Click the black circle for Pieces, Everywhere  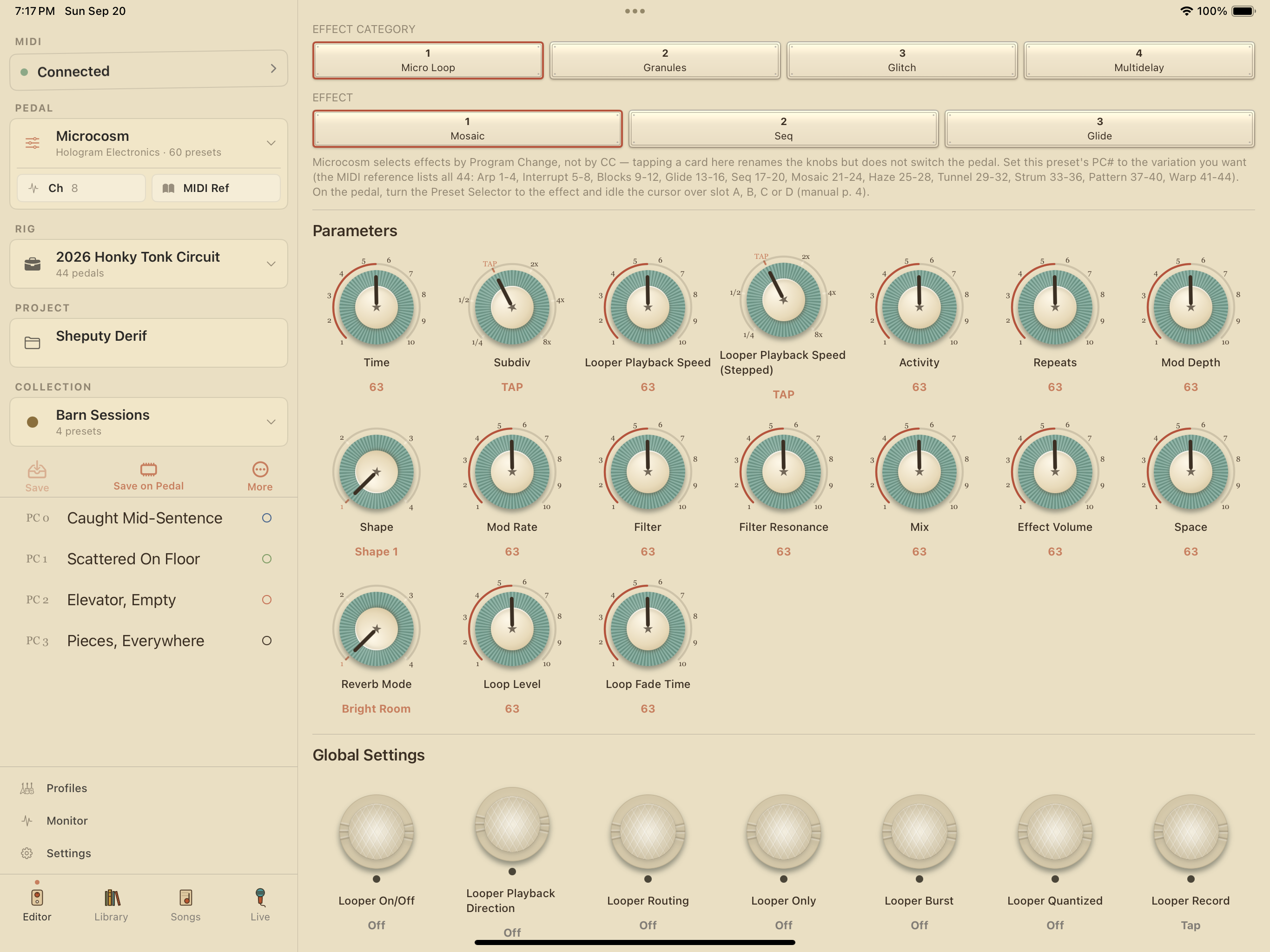[267, 641]
